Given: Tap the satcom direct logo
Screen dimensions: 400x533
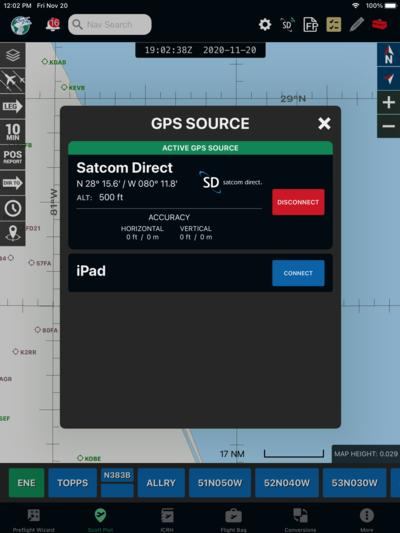Looking at the screenshot, I should (x=231, y=183).
